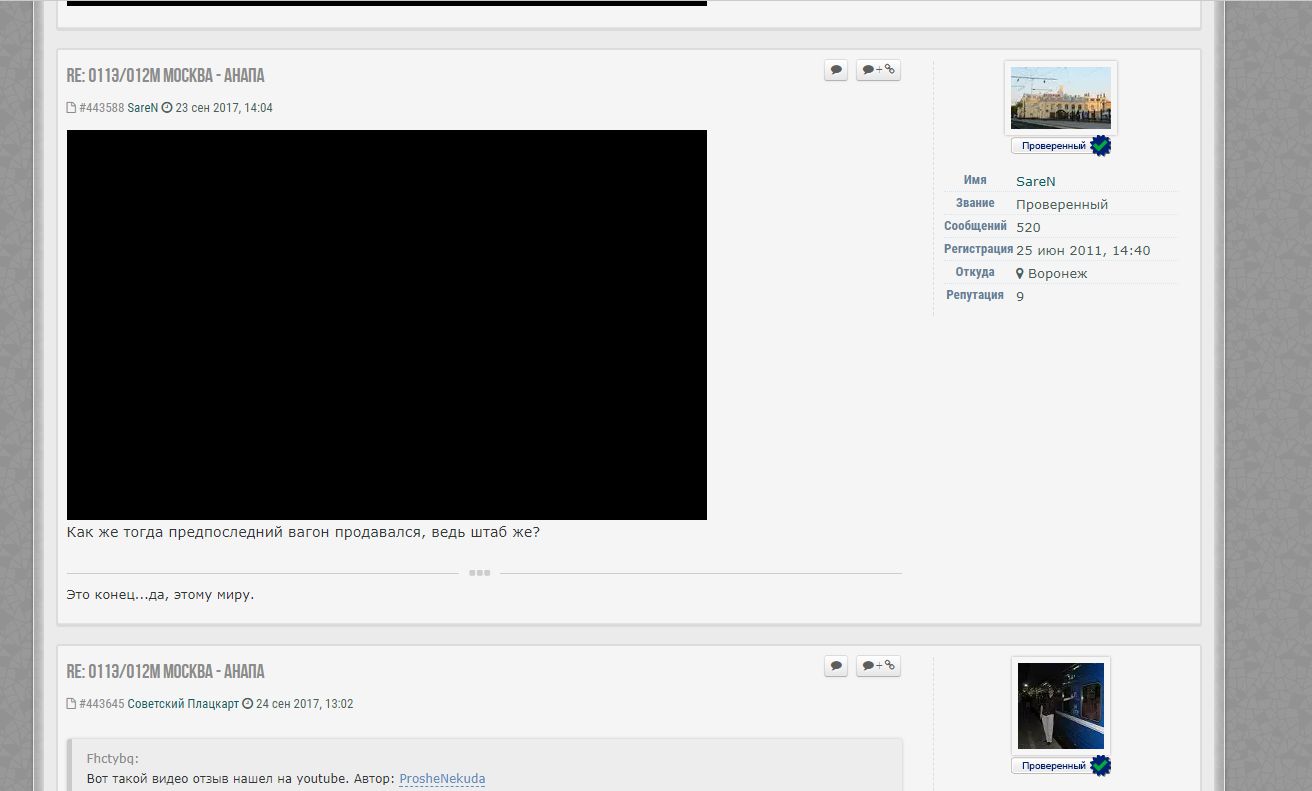Click the blue train avatar thumbnail
The width and height of the screenshot is (1312, 791).
[1060, 705]
